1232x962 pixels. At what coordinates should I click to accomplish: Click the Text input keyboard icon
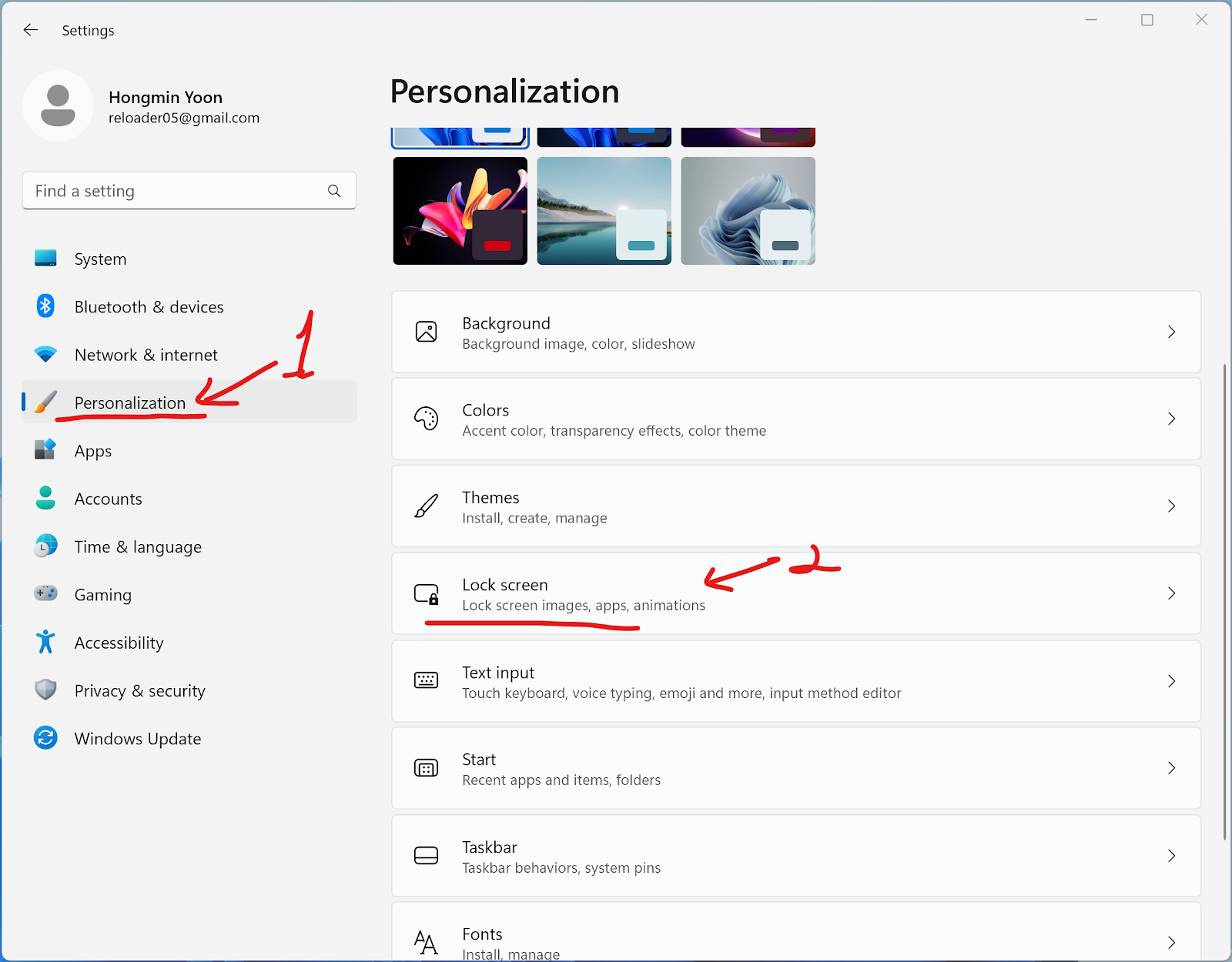[426, 680]
